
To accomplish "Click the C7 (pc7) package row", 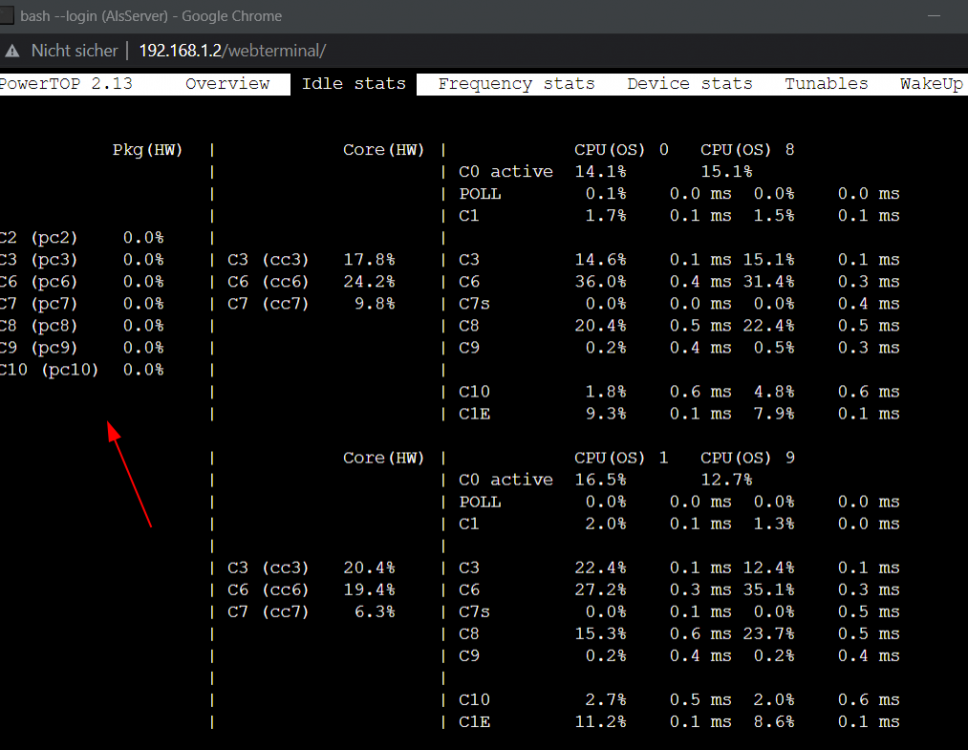I will click(82, 304).
